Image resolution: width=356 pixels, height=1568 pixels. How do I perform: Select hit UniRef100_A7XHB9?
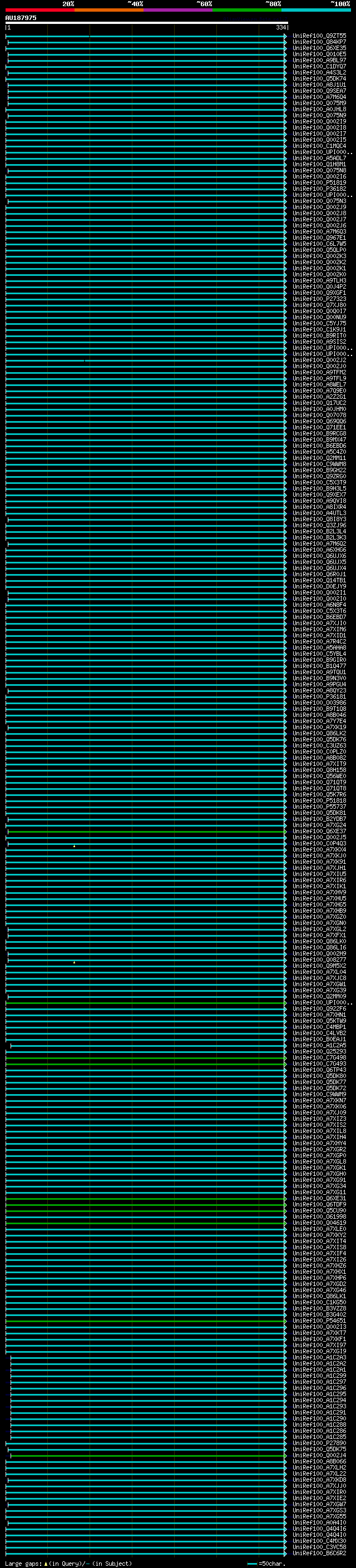coord(319,911)
